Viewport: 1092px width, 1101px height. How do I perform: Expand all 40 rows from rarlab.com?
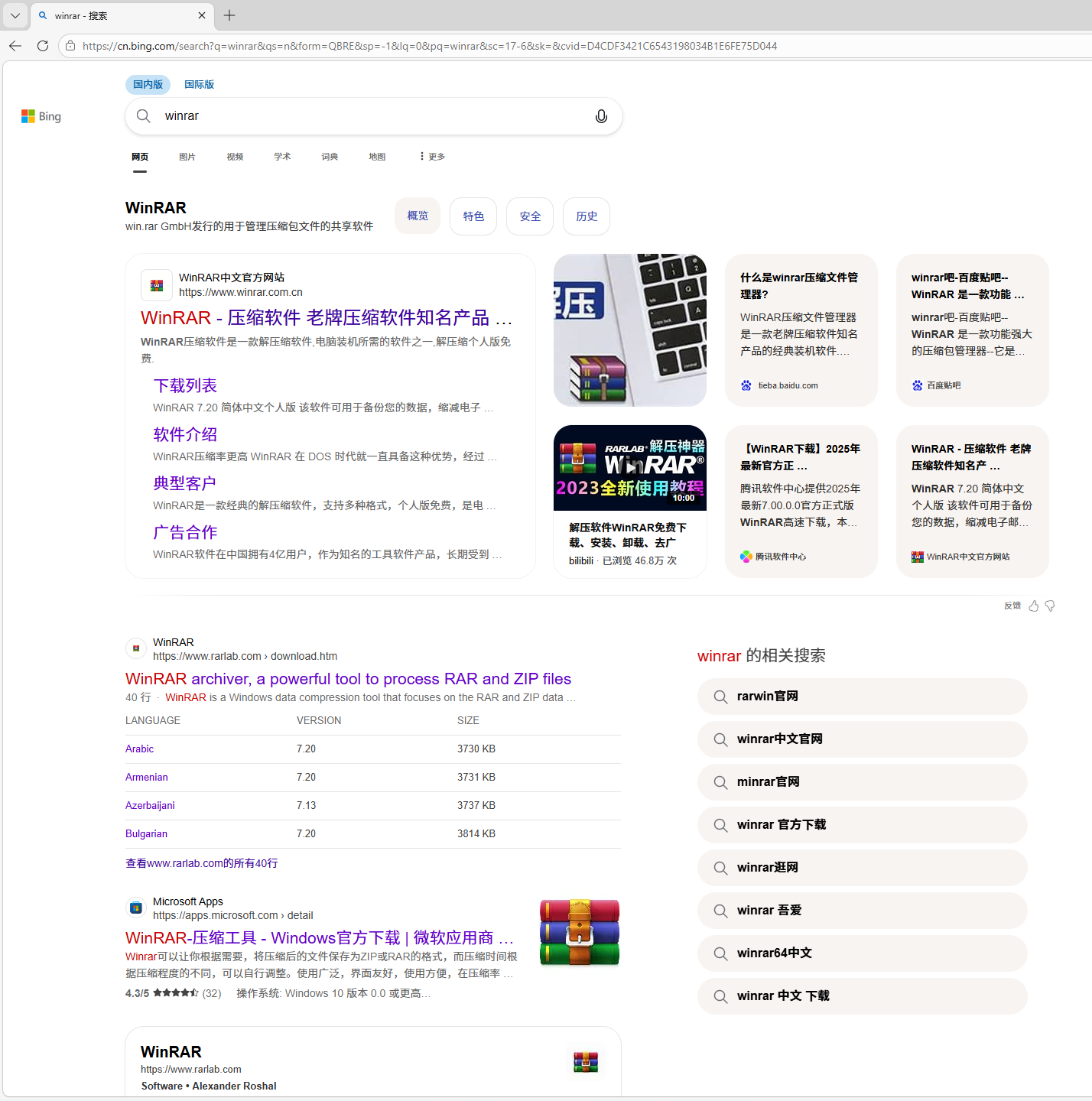point(202,863)
